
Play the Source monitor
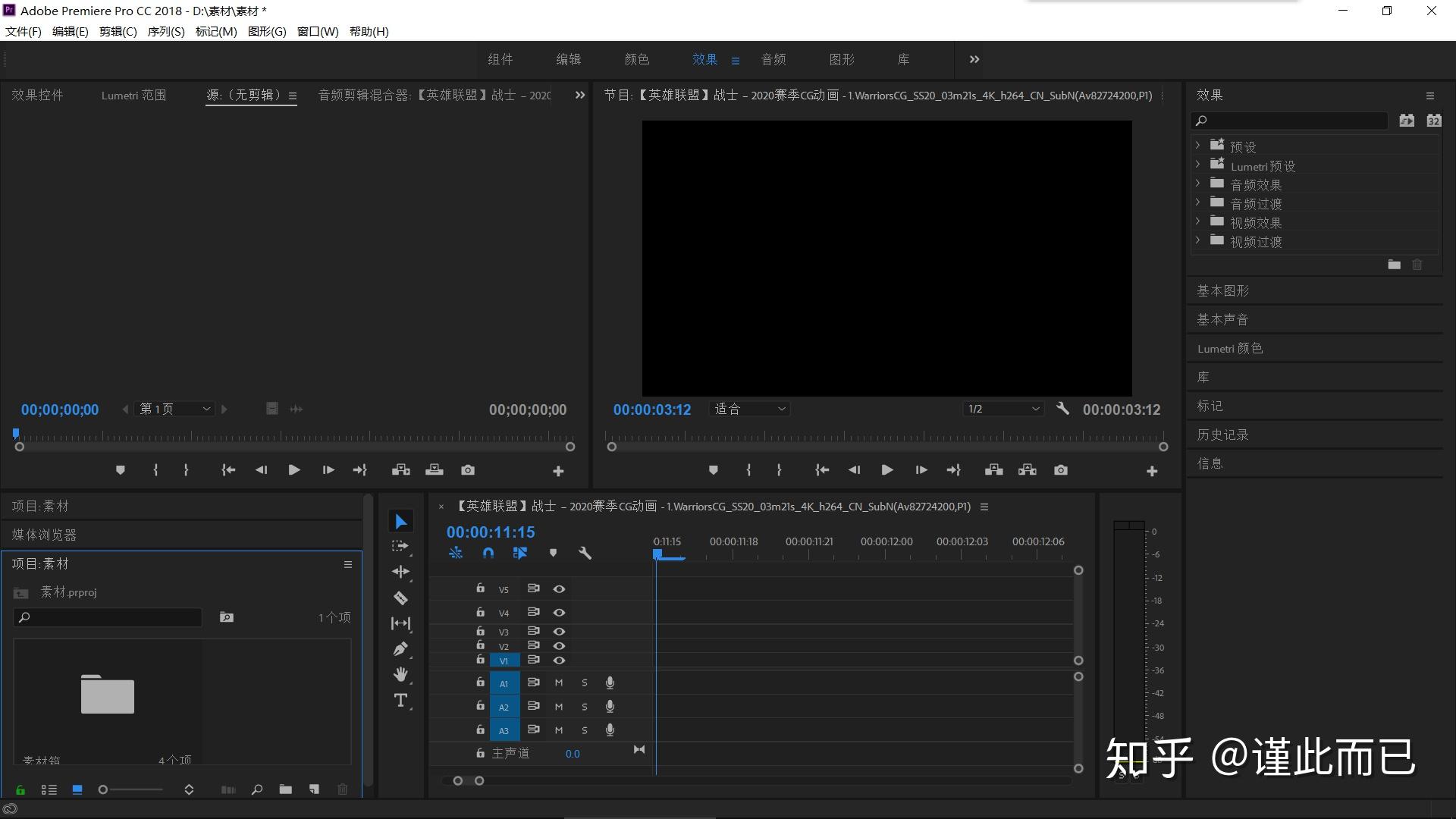coord(293,470)
